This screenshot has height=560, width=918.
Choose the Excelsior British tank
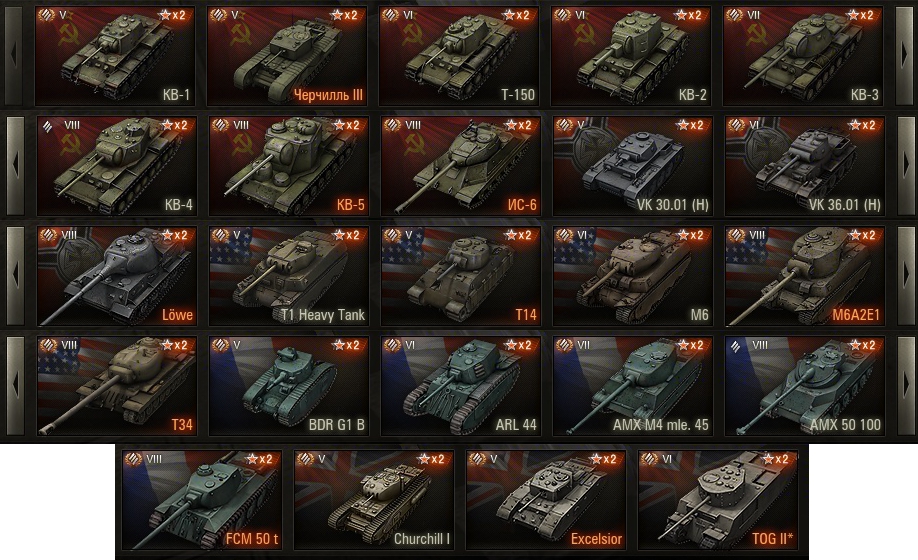tap(546, 500)
